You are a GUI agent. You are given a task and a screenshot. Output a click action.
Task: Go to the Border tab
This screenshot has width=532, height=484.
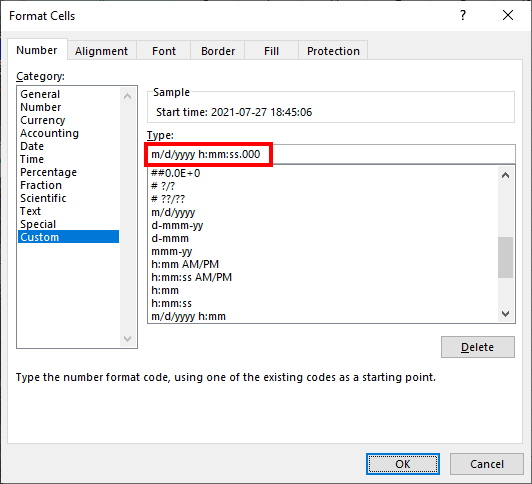tap(218, 51)
